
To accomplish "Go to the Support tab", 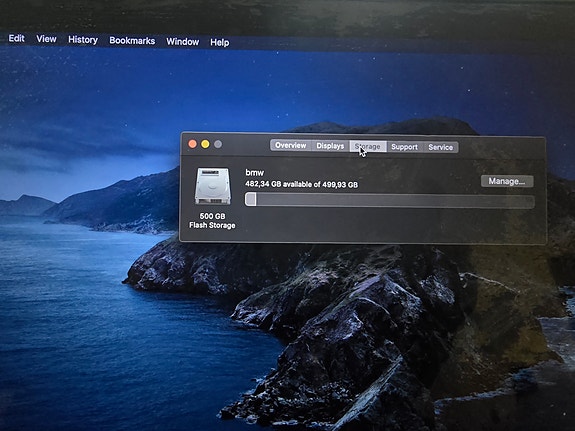I will click(404, 147).
